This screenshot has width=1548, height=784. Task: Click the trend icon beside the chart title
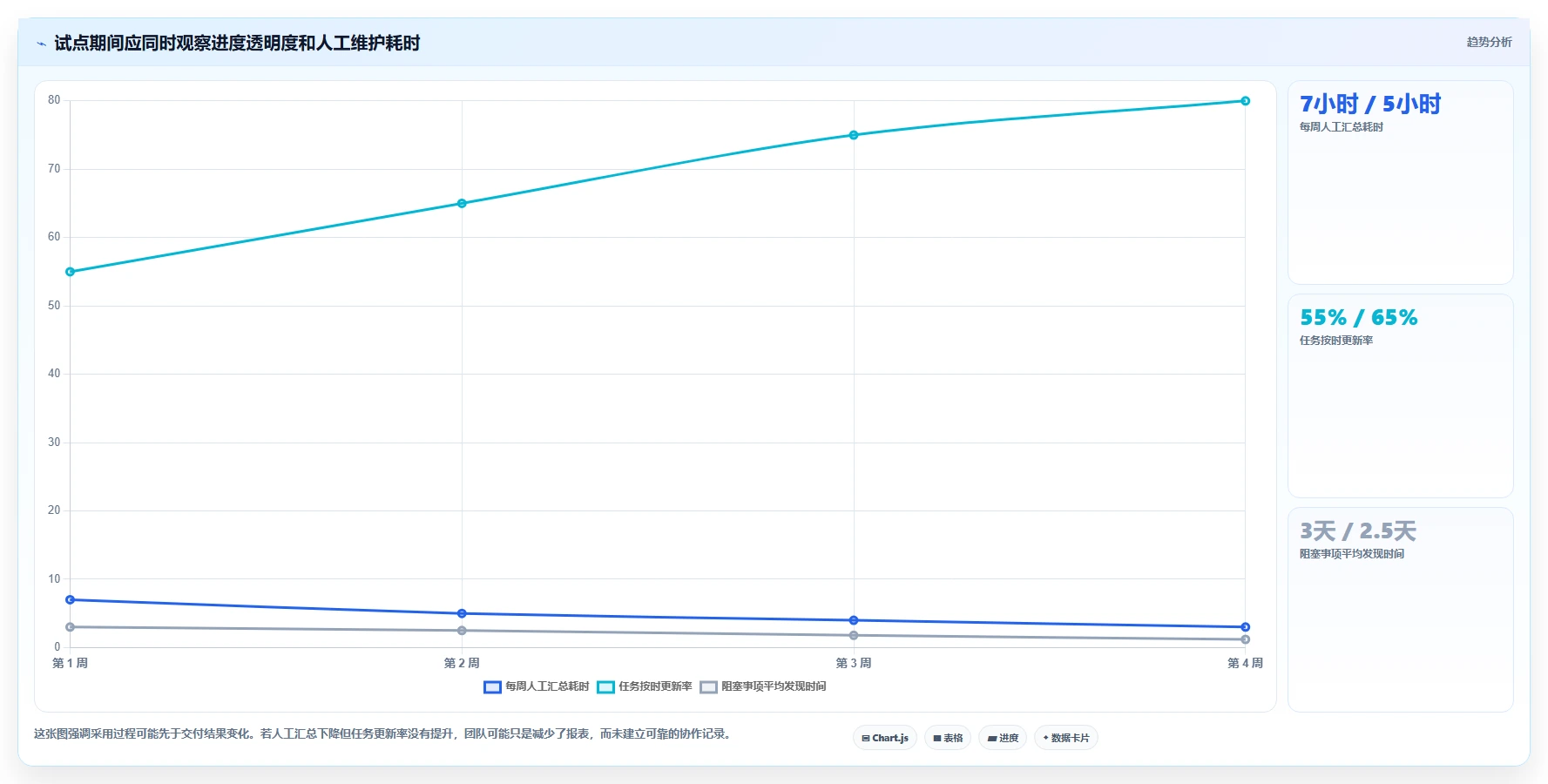(x=41, y=44)
